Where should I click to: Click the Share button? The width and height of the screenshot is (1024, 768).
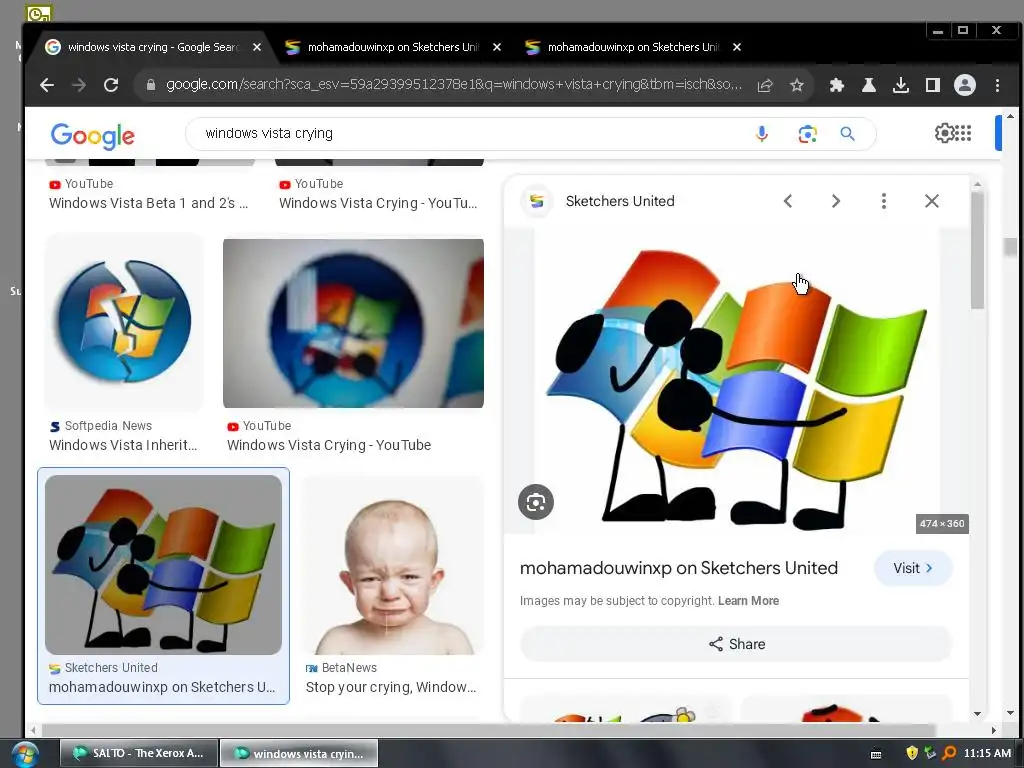click(x=736, y=644)
